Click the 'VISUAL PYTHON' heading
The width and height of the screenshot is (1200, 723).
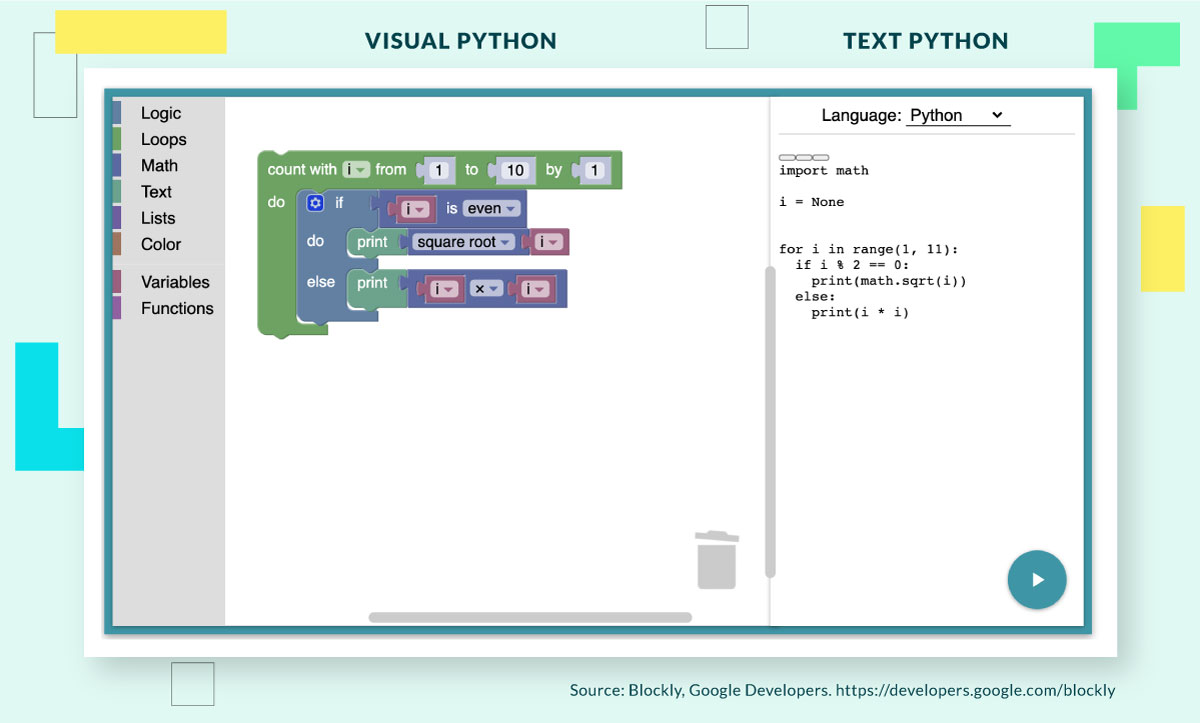coord(461,41)
